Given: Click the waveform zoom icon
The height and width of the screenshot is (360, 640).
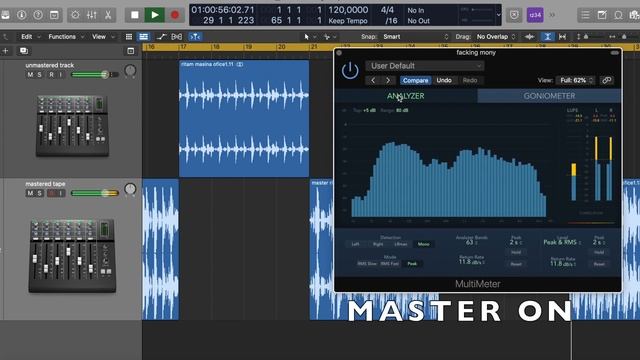Looking at the screenshot, I should (529, 37).
